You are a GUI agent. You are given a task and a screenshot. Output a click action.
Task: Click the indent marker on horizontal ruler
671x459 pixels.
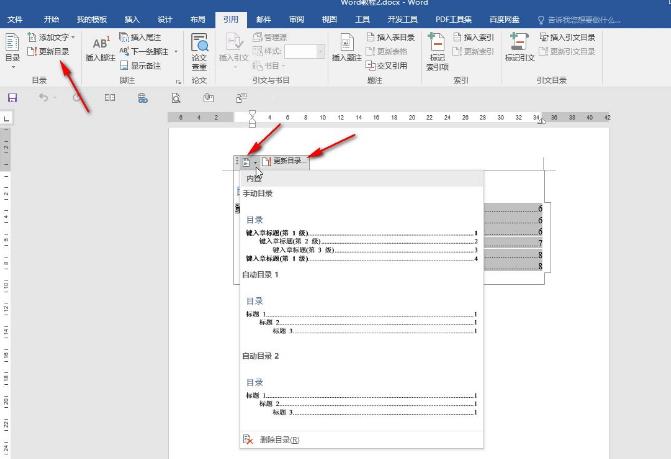(x=252, y=118)
